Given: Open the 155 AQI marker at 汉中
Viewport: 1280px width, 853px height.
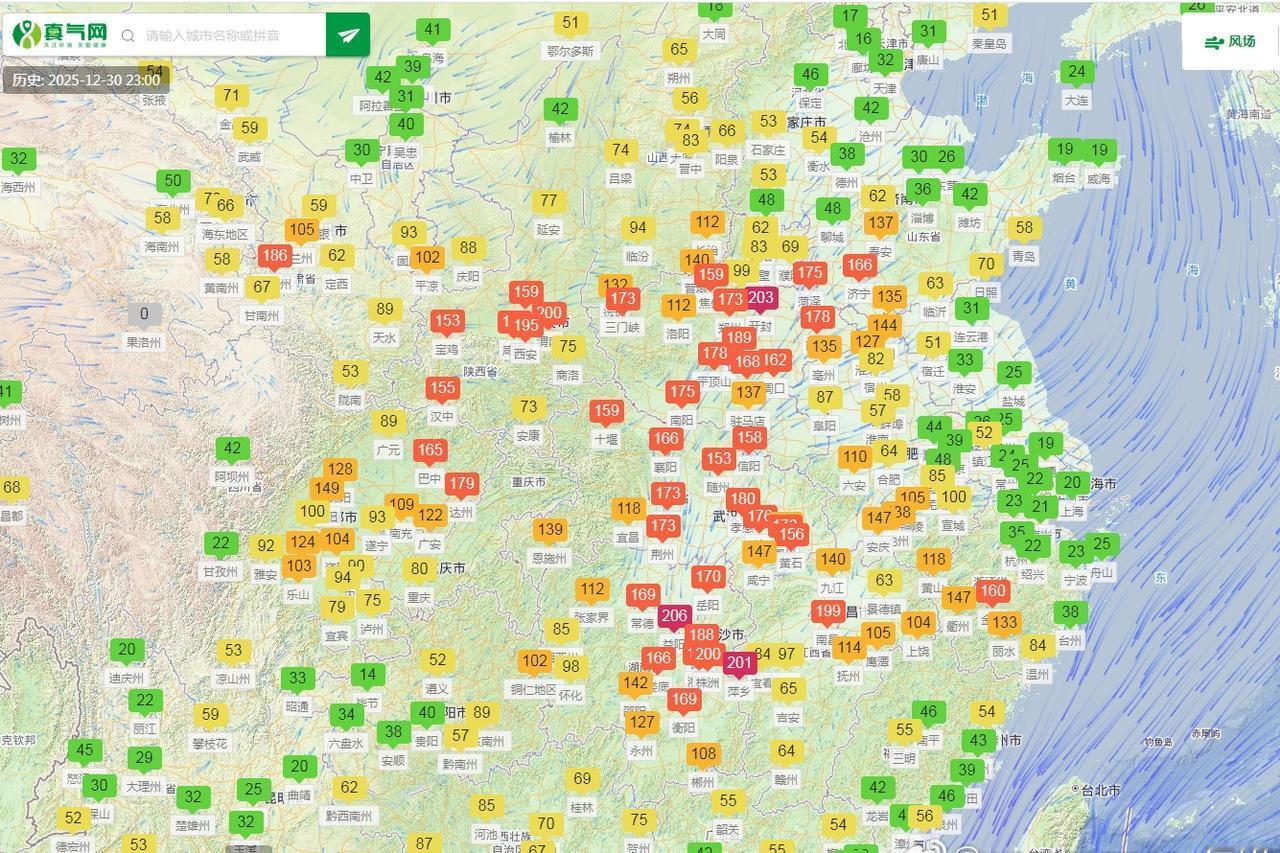Looking at the screenshot, I should click(x=442, y=388).
